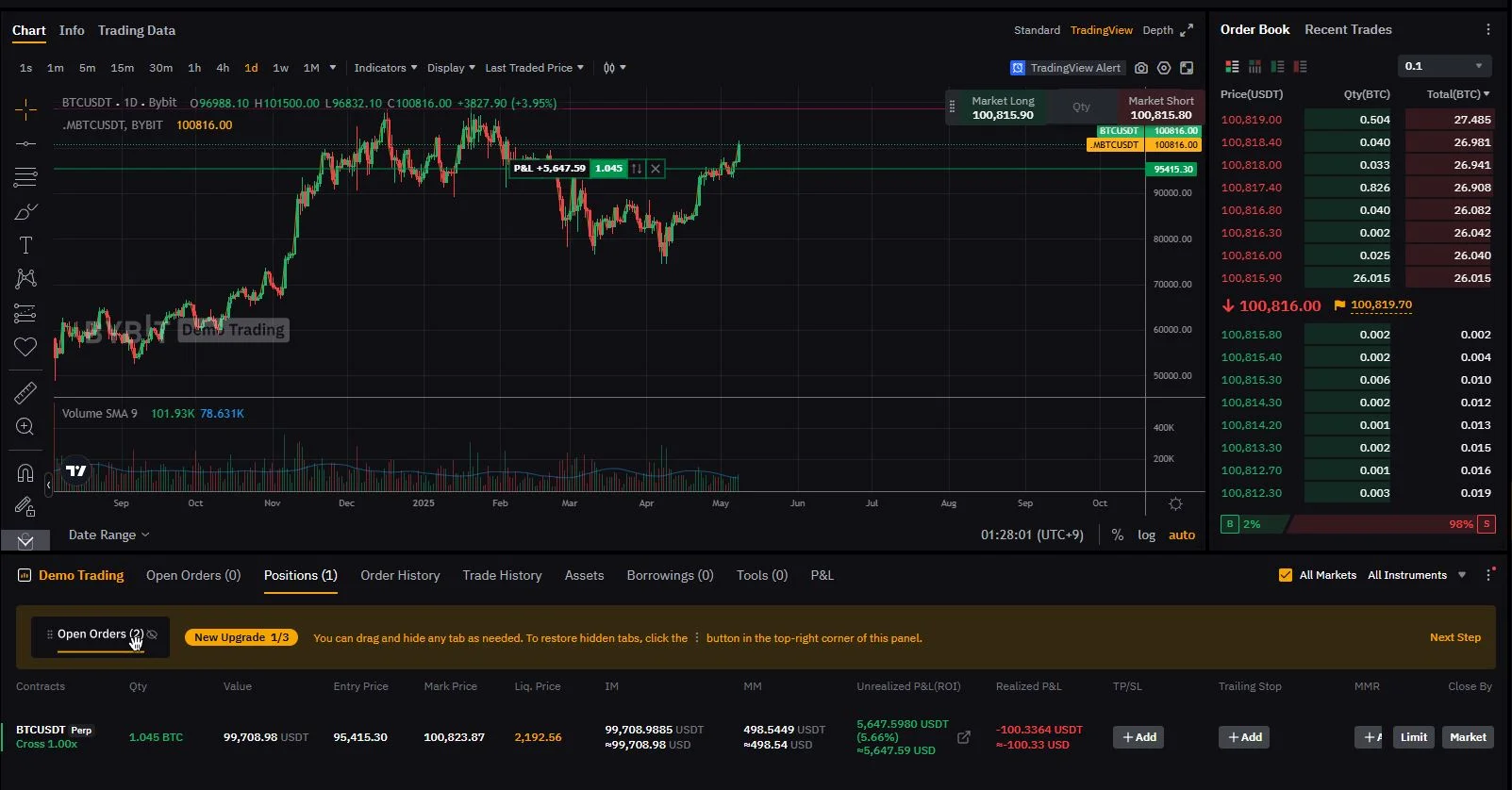Select the ruler measure tool
The height and width of the screenshot is (790, 1512).
(x=25, y=392)
